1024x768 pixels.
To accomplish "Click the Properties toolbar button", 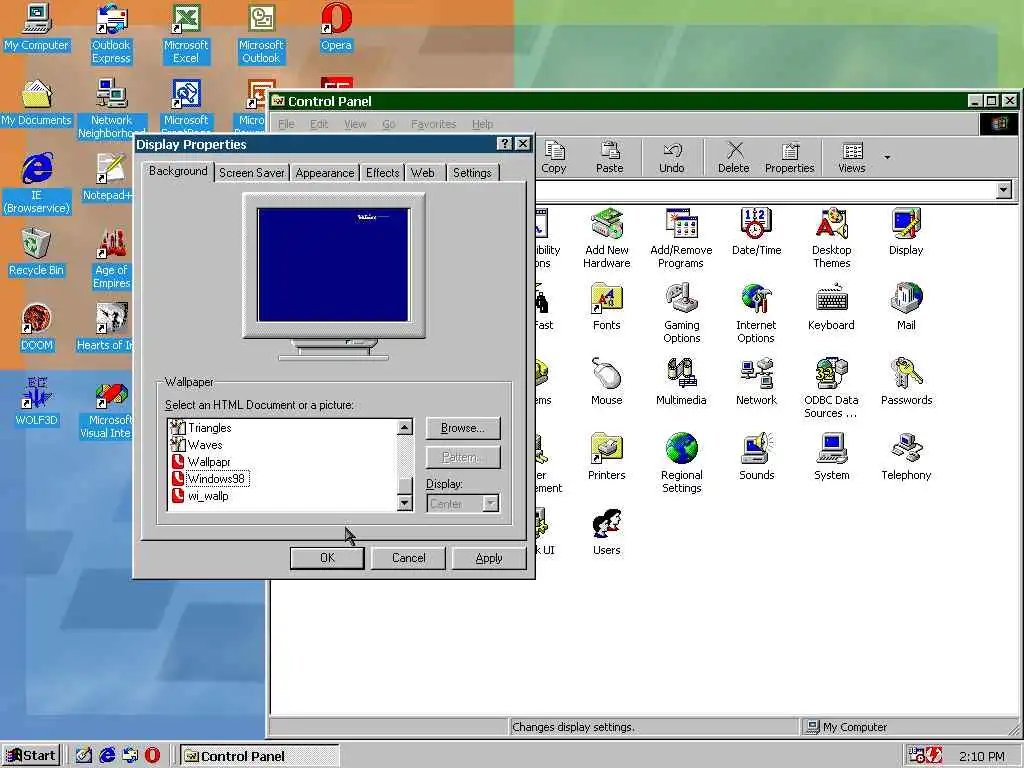I will pos(790,157).
